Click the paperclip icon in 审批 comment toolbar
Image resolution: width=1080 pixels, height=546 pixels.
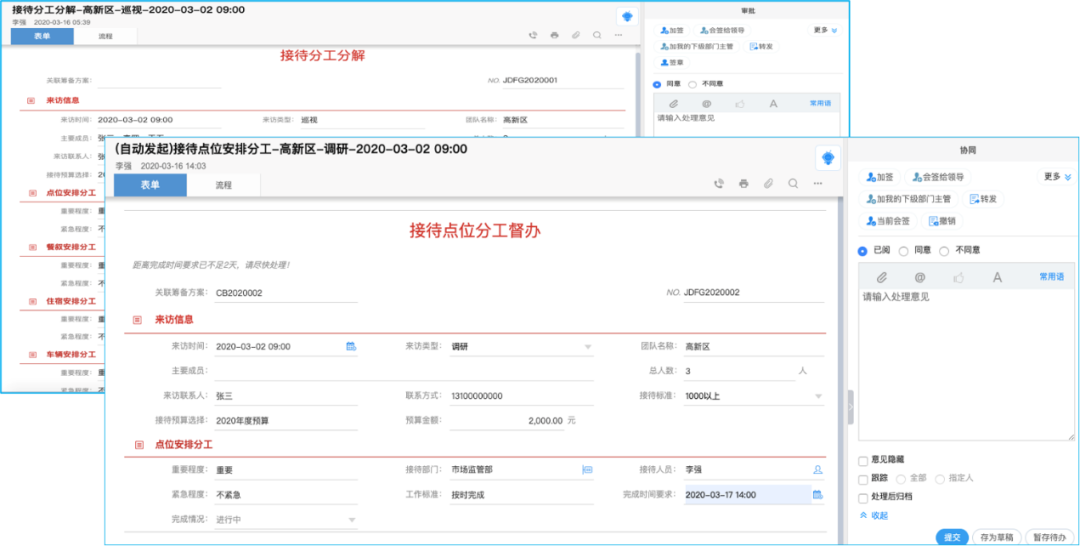674,103
